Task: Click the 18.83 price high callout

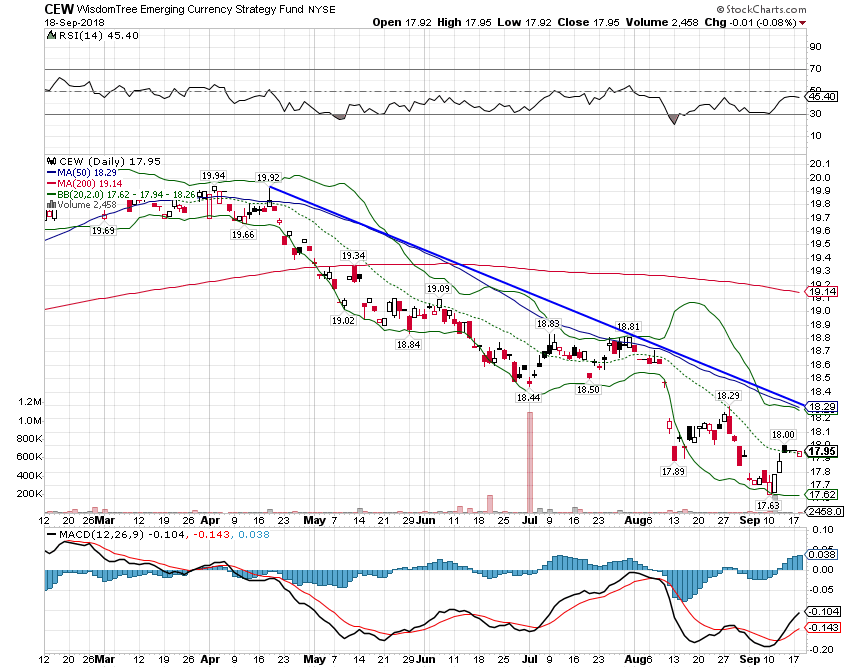Action: click(x=548, y=324)
